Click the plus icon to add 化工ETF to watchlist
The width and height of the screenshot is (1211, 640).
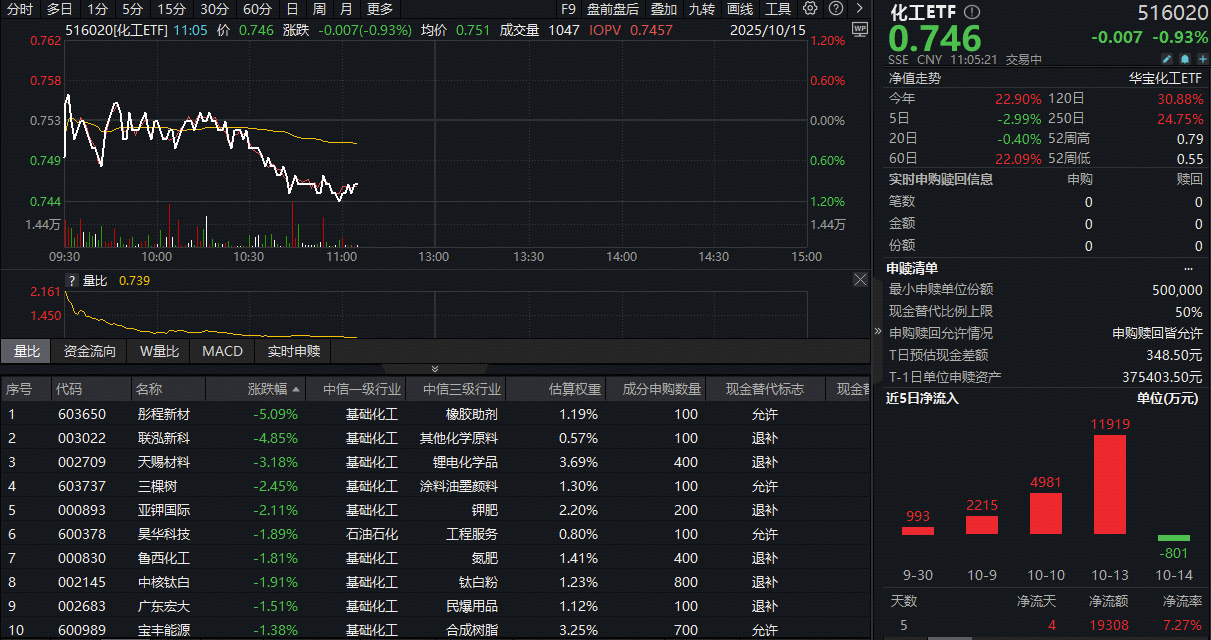(1203, 59)
